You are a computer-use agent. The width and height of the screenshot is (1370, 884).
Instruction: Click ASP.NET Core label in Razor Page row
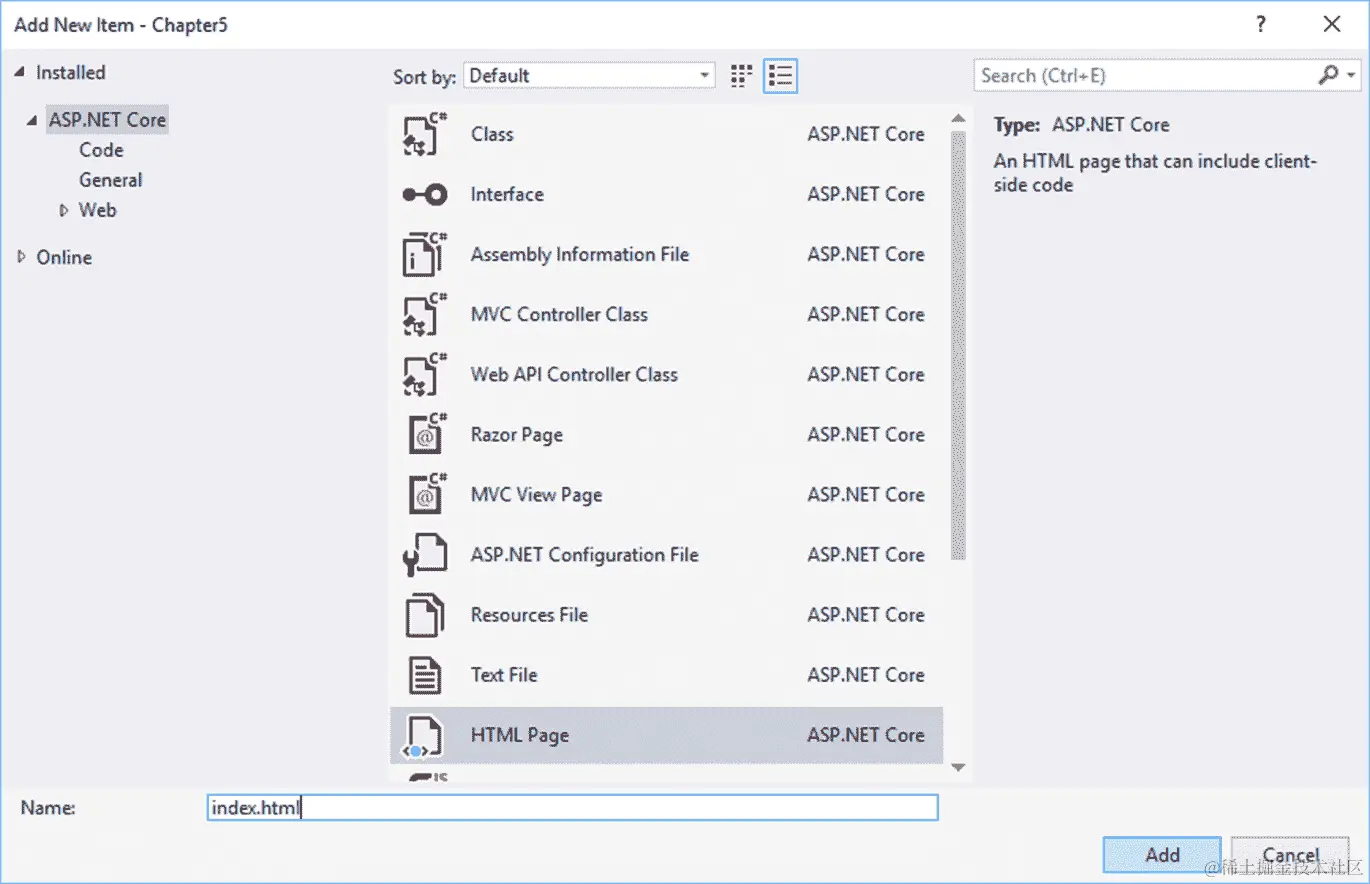tap(866, 434)
